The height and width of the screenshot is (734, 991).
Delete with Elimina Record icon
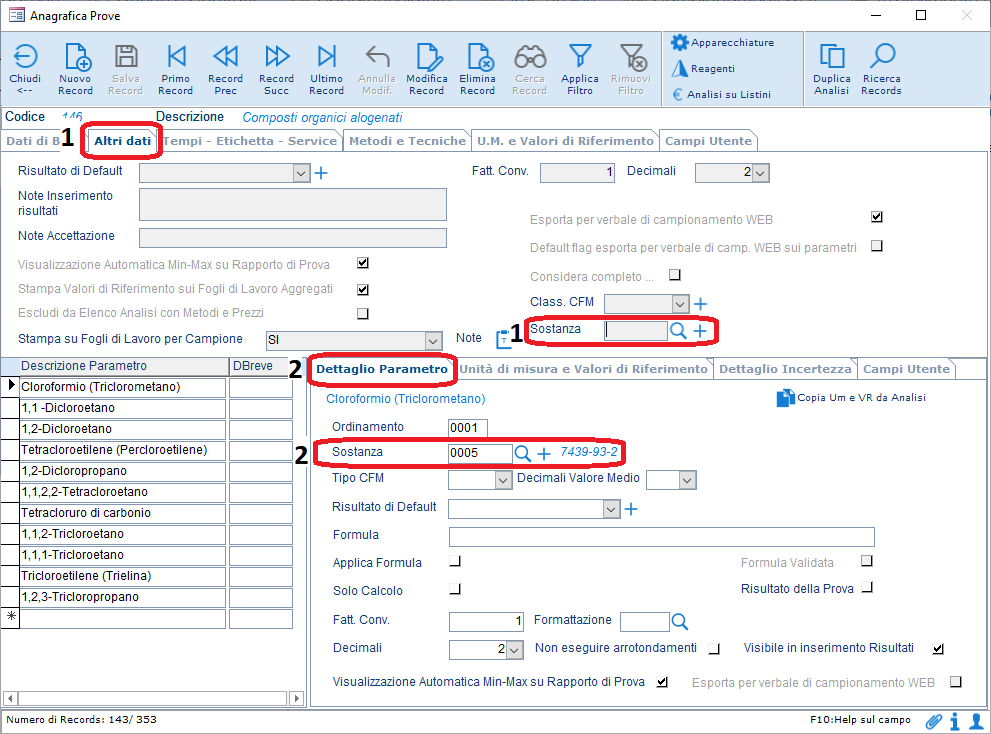[x=477, y=69]
